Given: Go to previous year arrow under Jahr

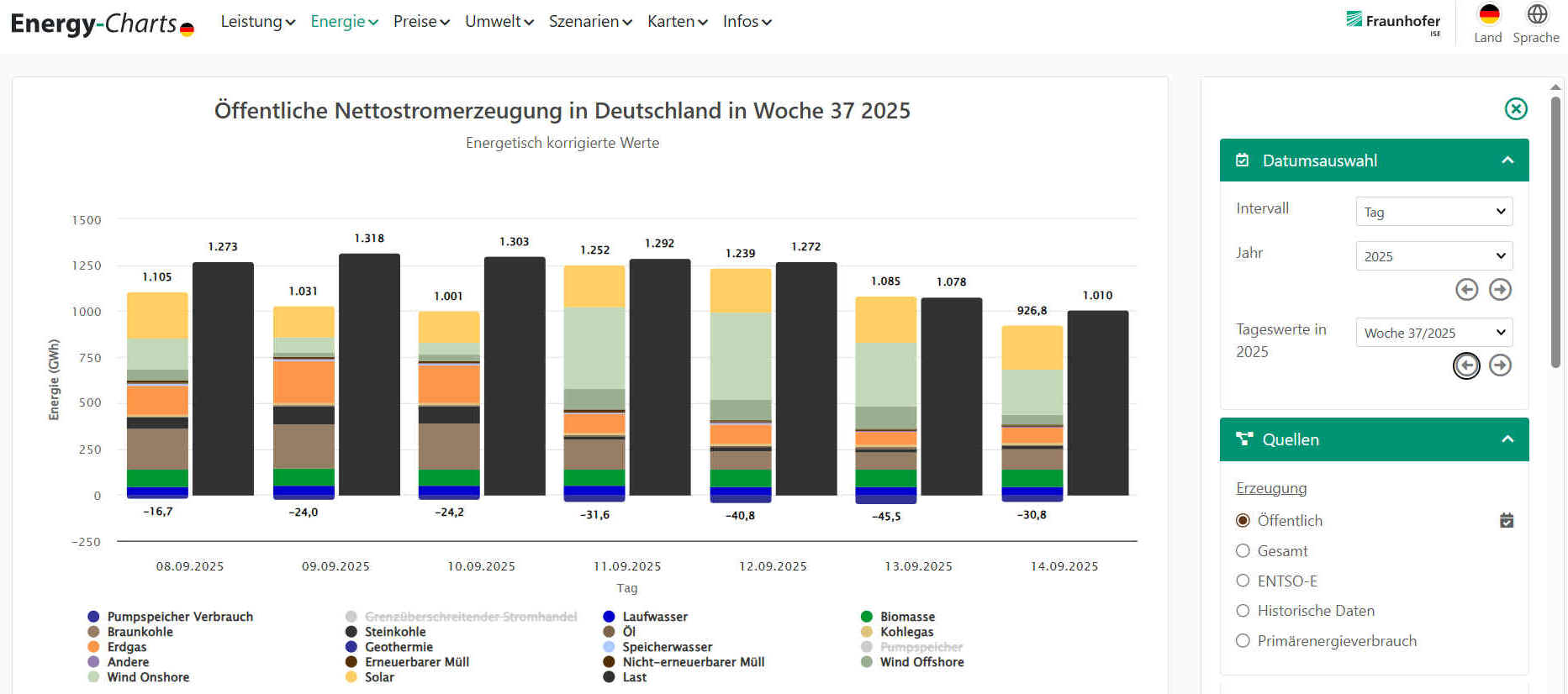Looking at the screenshot, I should coord(1466,290).
